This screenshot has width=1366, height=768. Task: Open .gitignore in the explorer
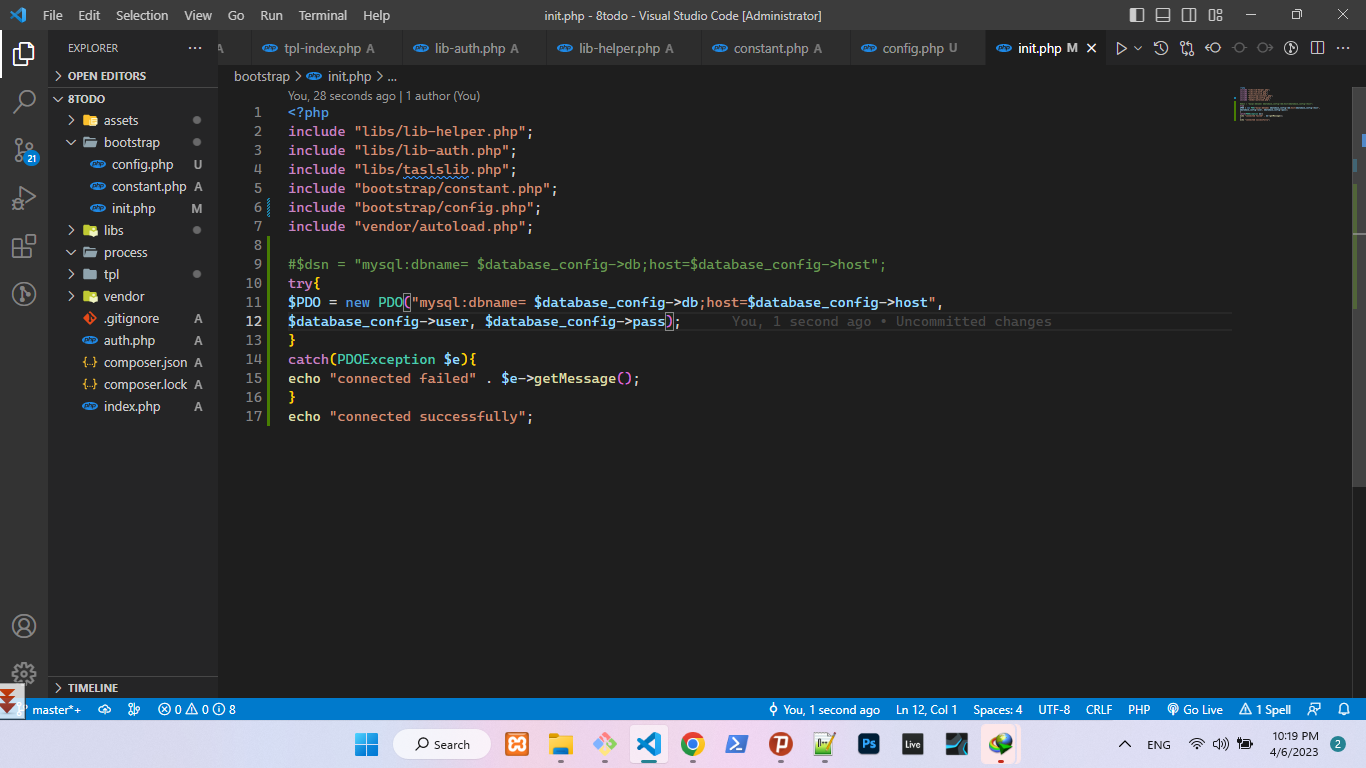133,318
